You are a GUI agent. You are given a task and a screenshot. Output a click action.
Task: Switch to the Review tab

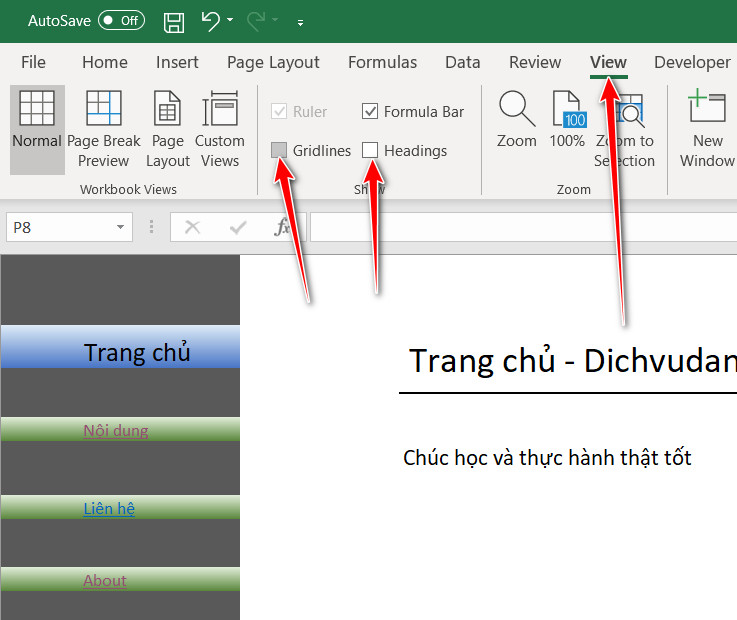click(535, 62)
